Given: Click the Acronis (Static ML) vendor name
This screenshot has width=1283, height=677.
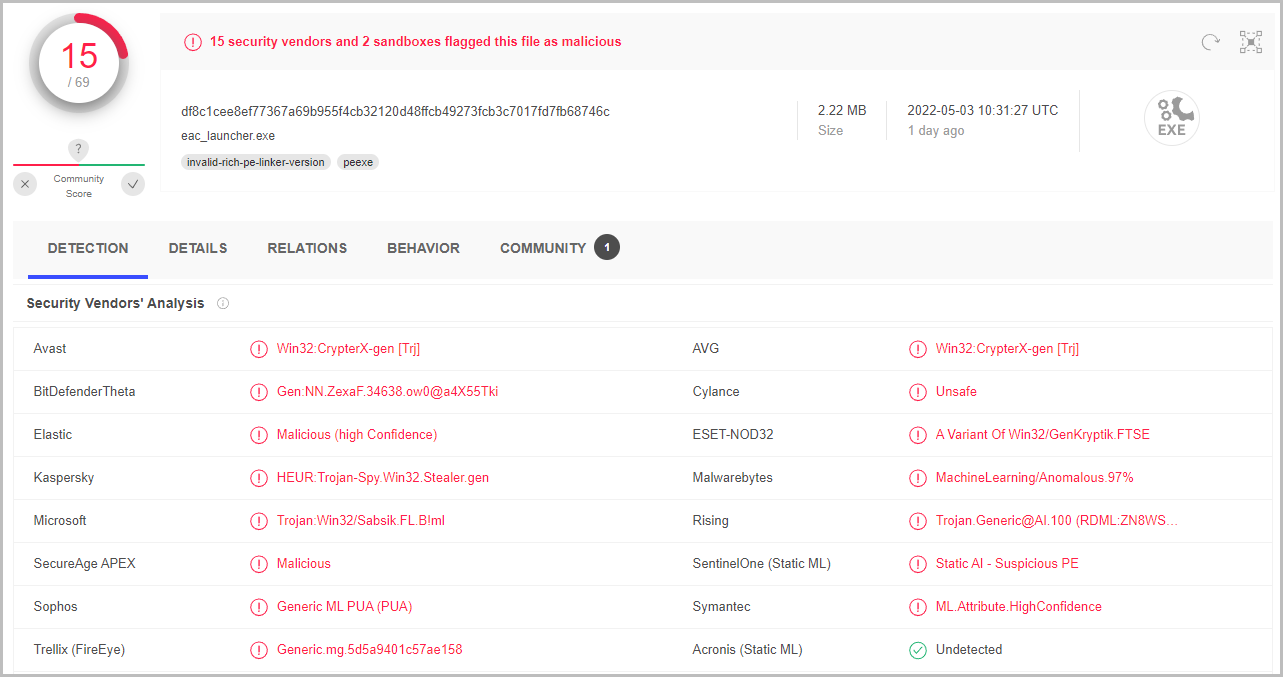Looking at the screenshot, I should click(747, 650).
